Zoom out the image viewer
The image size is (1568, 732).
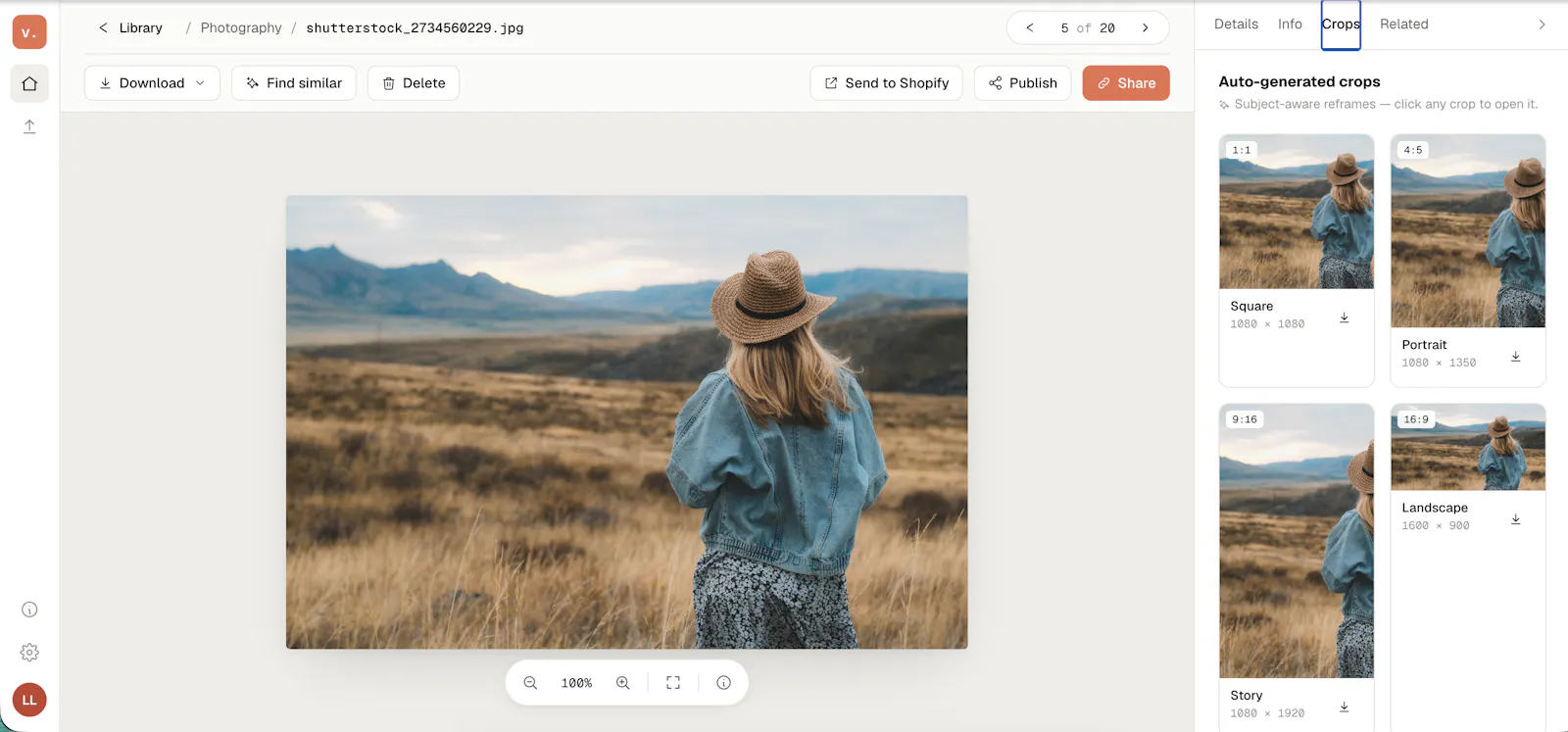(x=530, y=683)
